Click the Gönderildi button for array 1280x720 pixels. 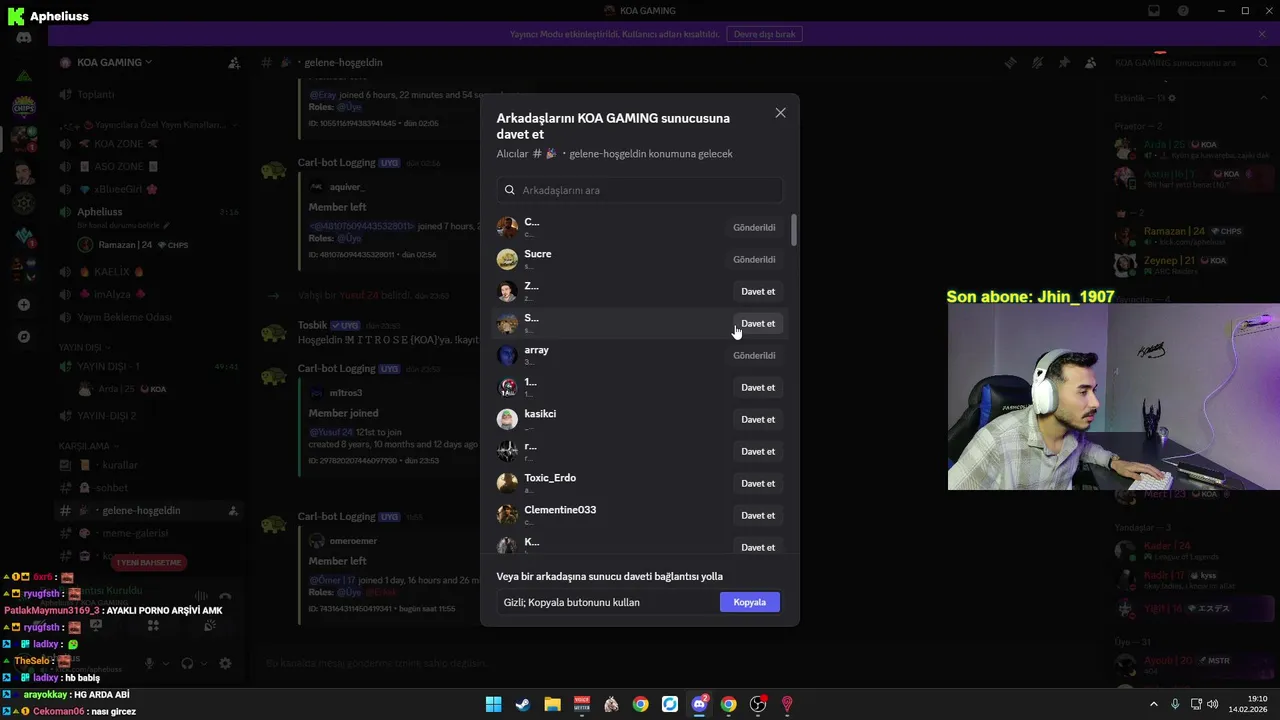point(754,356)
